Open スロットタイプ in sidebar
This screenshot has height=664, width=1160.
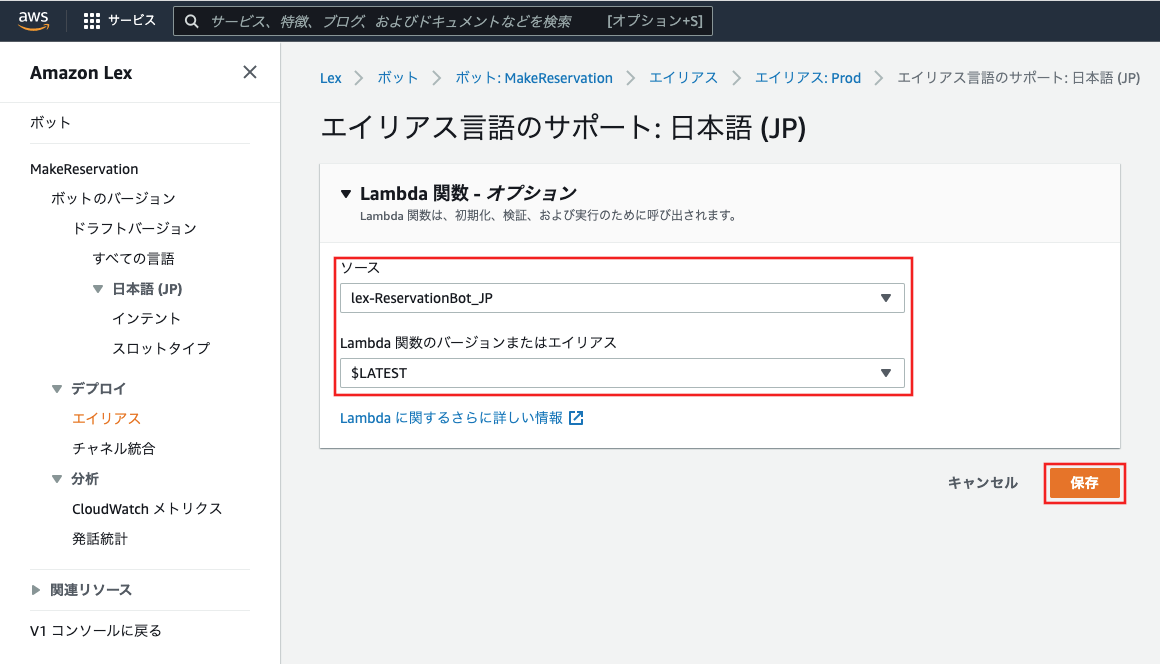click(x=161, y=348)
